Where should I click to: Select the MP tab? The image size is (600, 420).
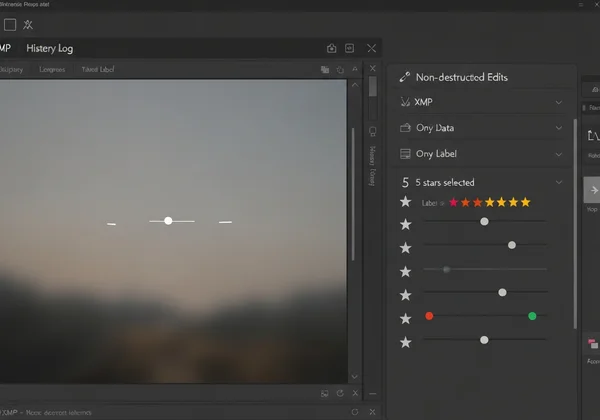coord(5,48)
